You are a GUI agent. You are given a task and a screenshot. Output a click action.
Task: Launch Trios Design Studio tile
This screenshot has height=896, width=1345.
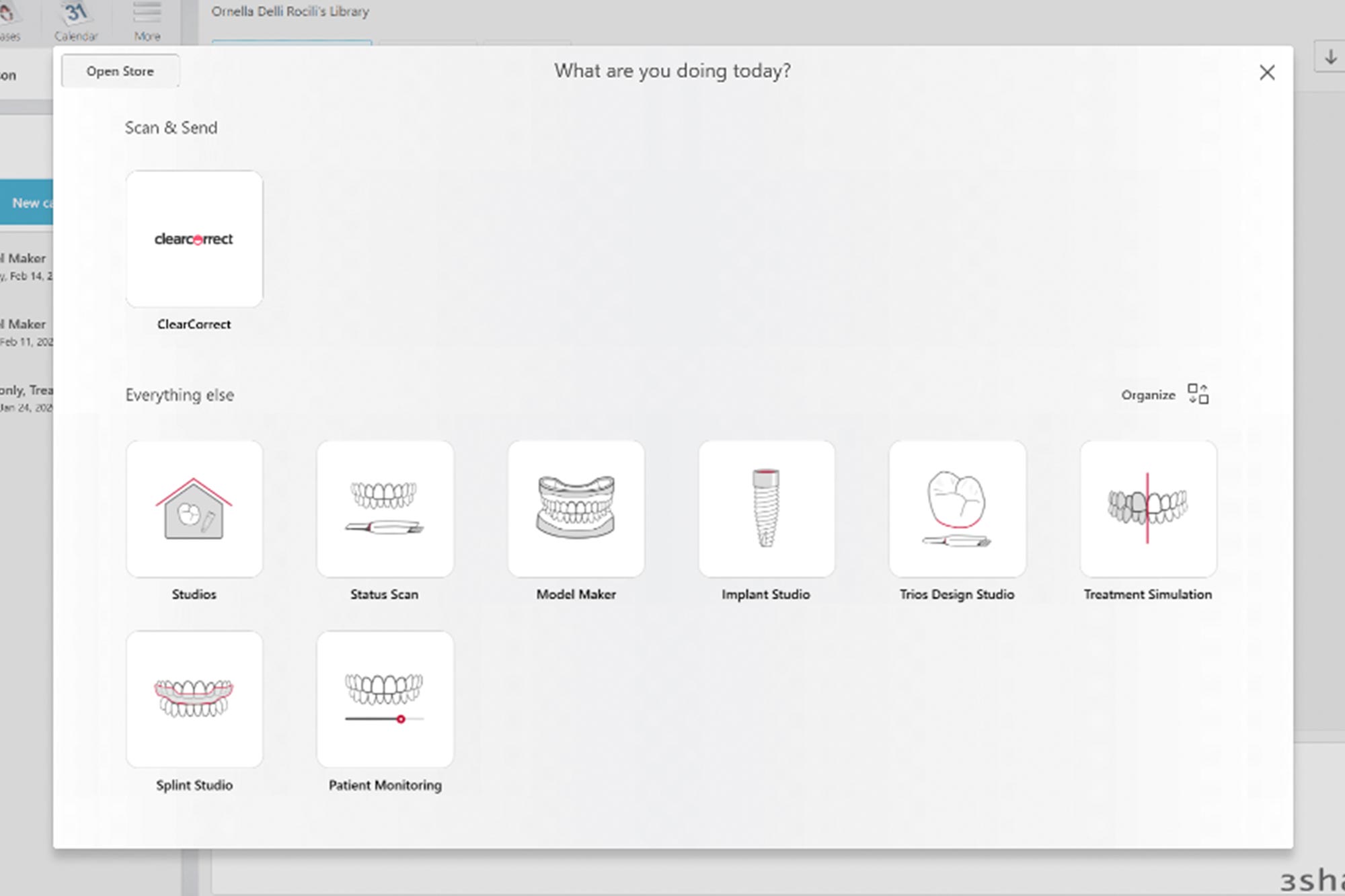tap(958, 509)
